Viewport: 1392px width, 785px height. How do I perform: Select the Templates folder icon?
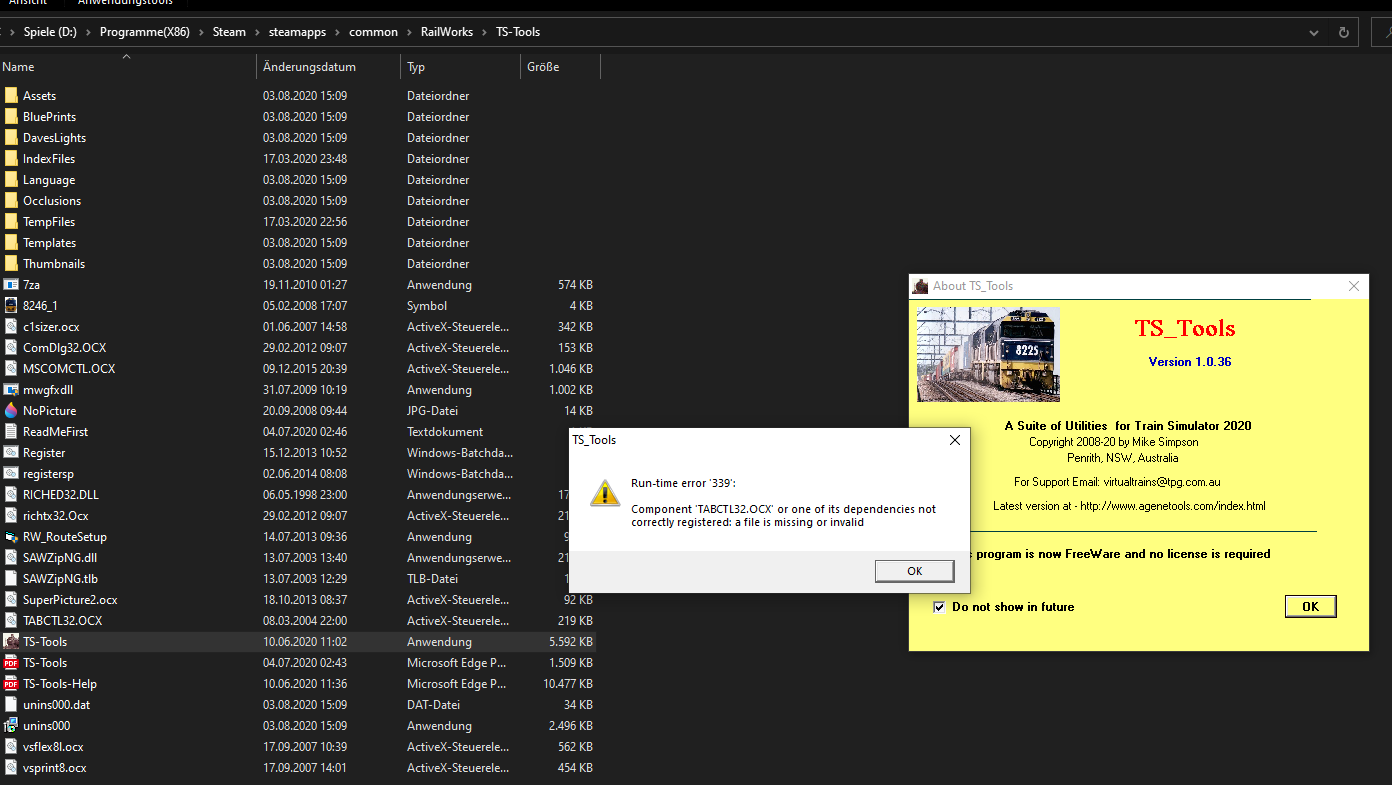(x=11, y=243)
